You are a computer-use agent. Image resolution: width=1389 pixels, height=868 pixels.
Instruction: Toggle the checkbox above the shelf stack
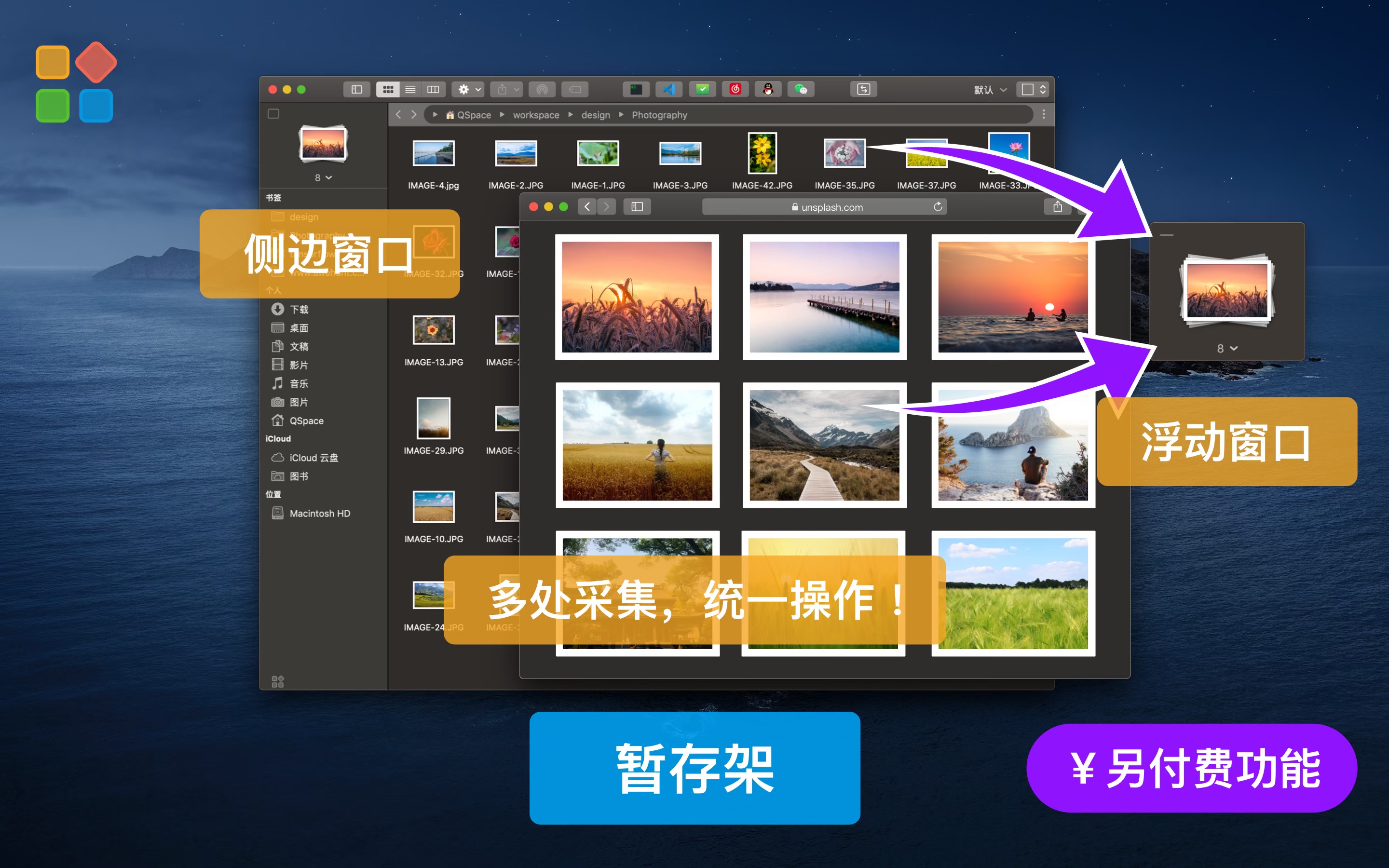(x=273, y=114)
